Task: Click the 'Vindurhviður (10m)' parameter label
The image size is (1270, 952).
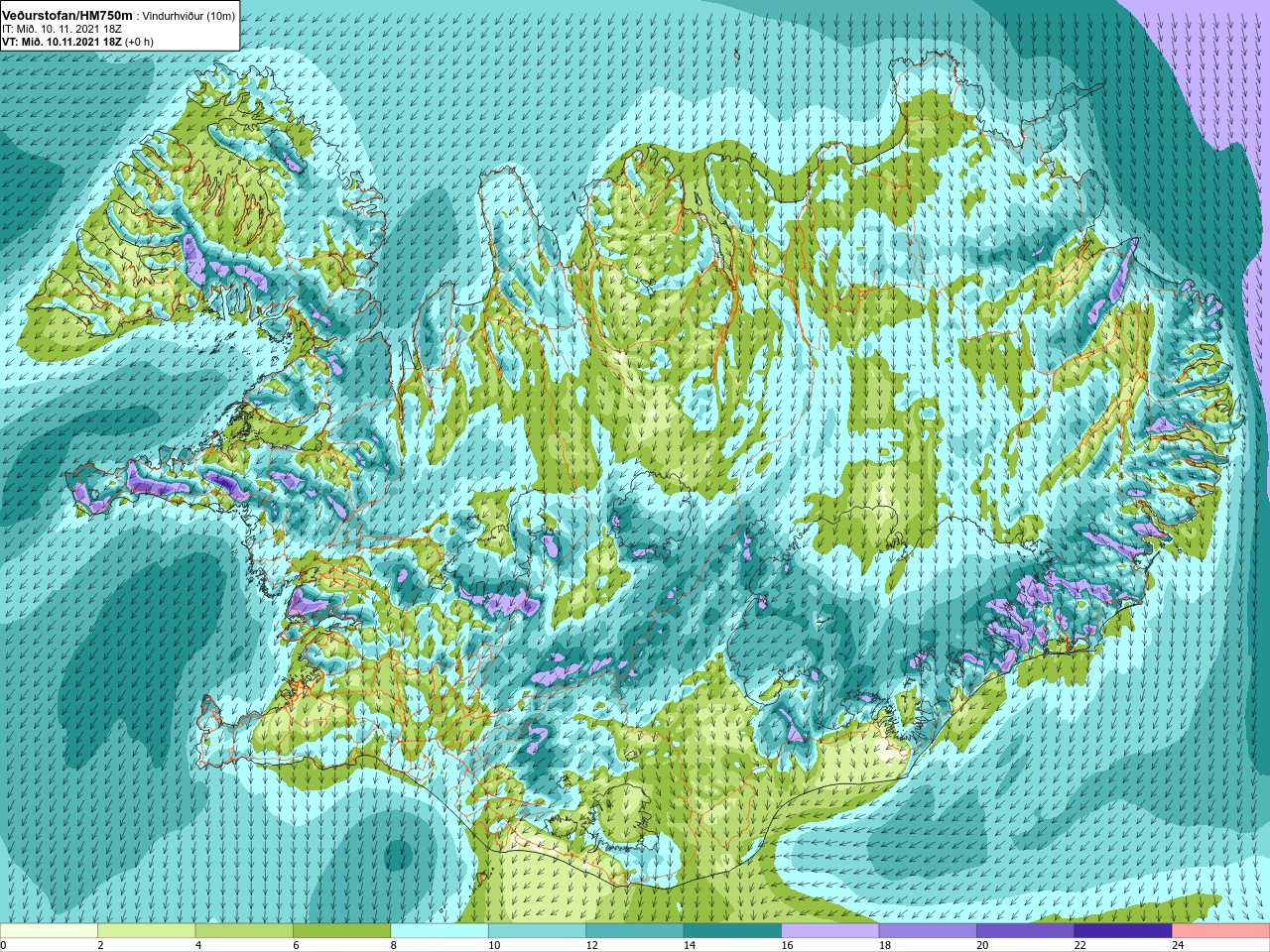Action: pos(190,16)
